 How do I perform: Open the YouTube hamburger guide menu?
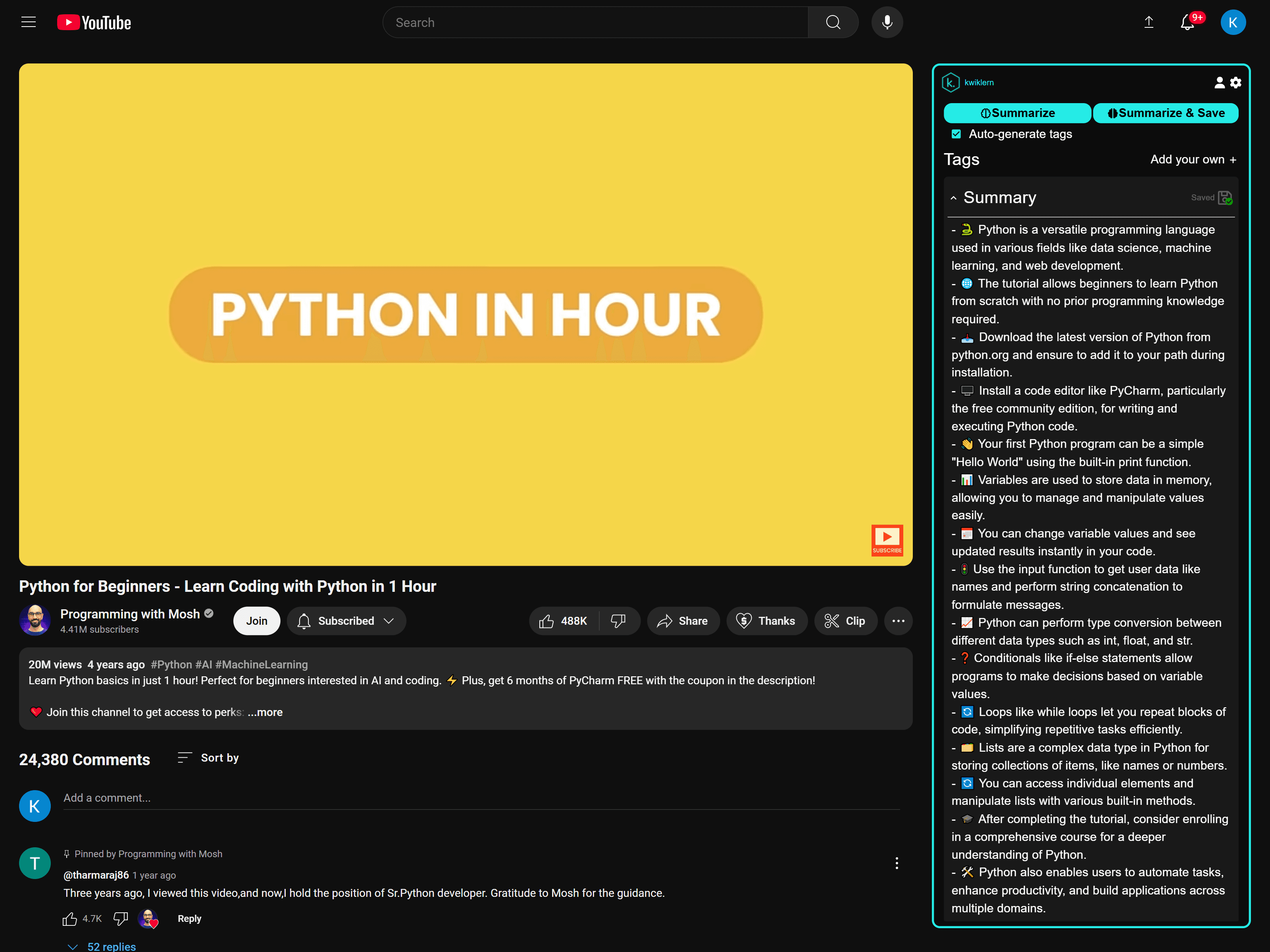tap(28, 22)
